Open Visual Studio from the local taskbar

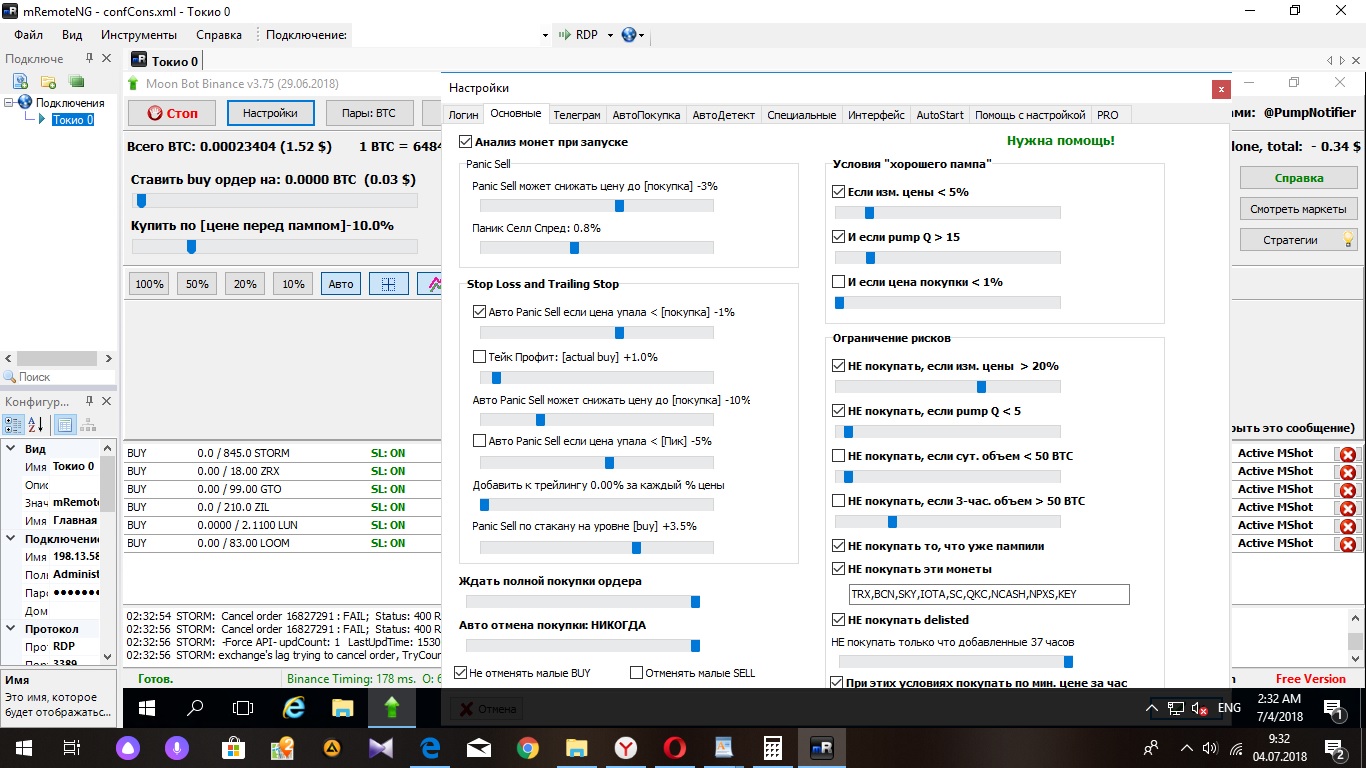point(381,748)
